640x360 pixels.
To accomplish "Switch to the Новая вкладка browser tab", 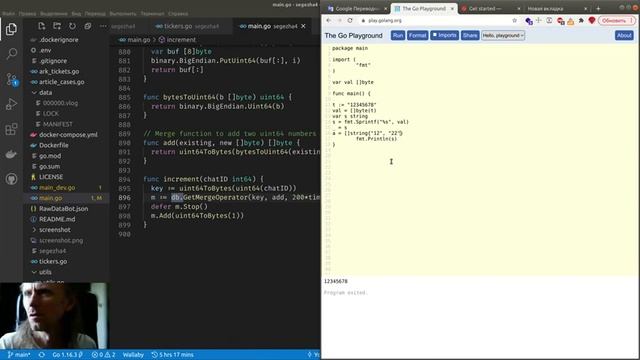I will click(545, 9).
